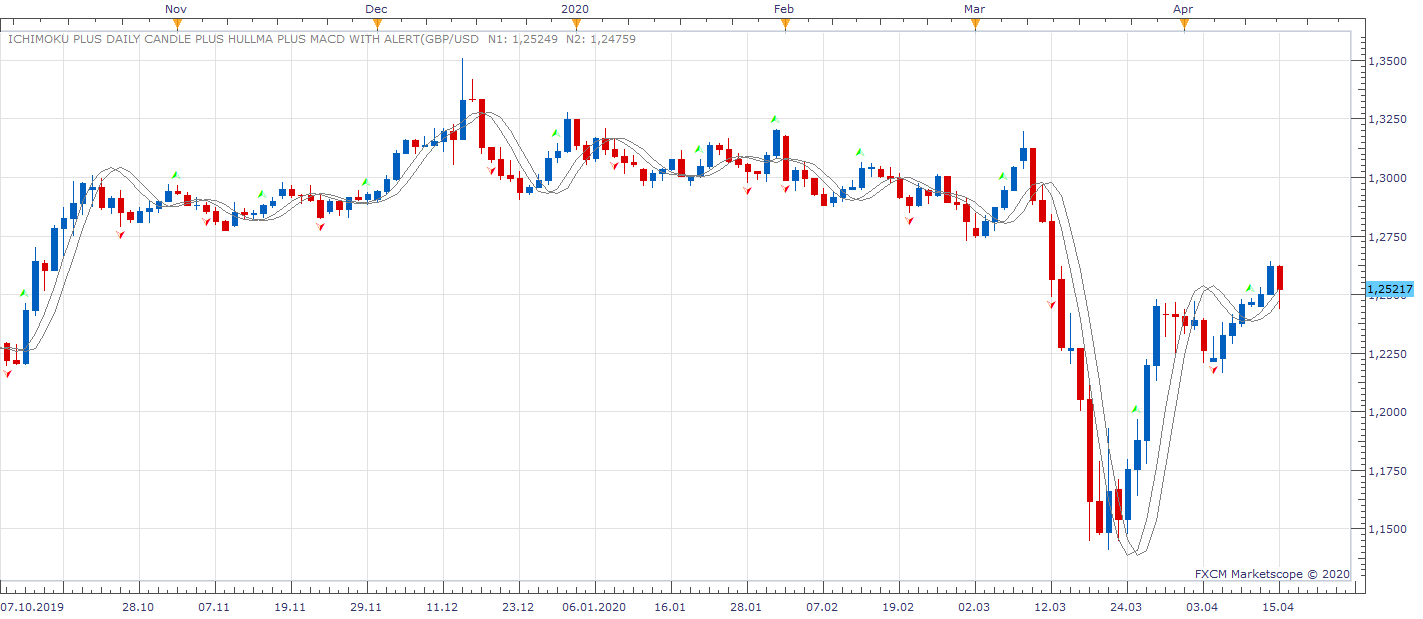The image size is (1423, 619).
Task: Click the orange marker under Feb
Action: point(785,24)
